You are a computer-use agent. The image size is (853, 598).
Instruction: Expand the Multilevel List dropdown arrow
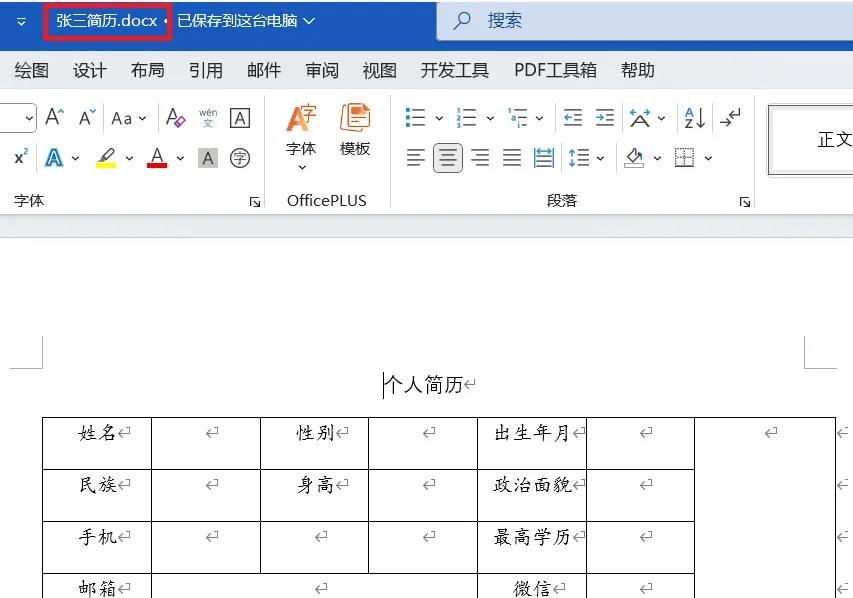pyautogui.click(x=539, y=118)
